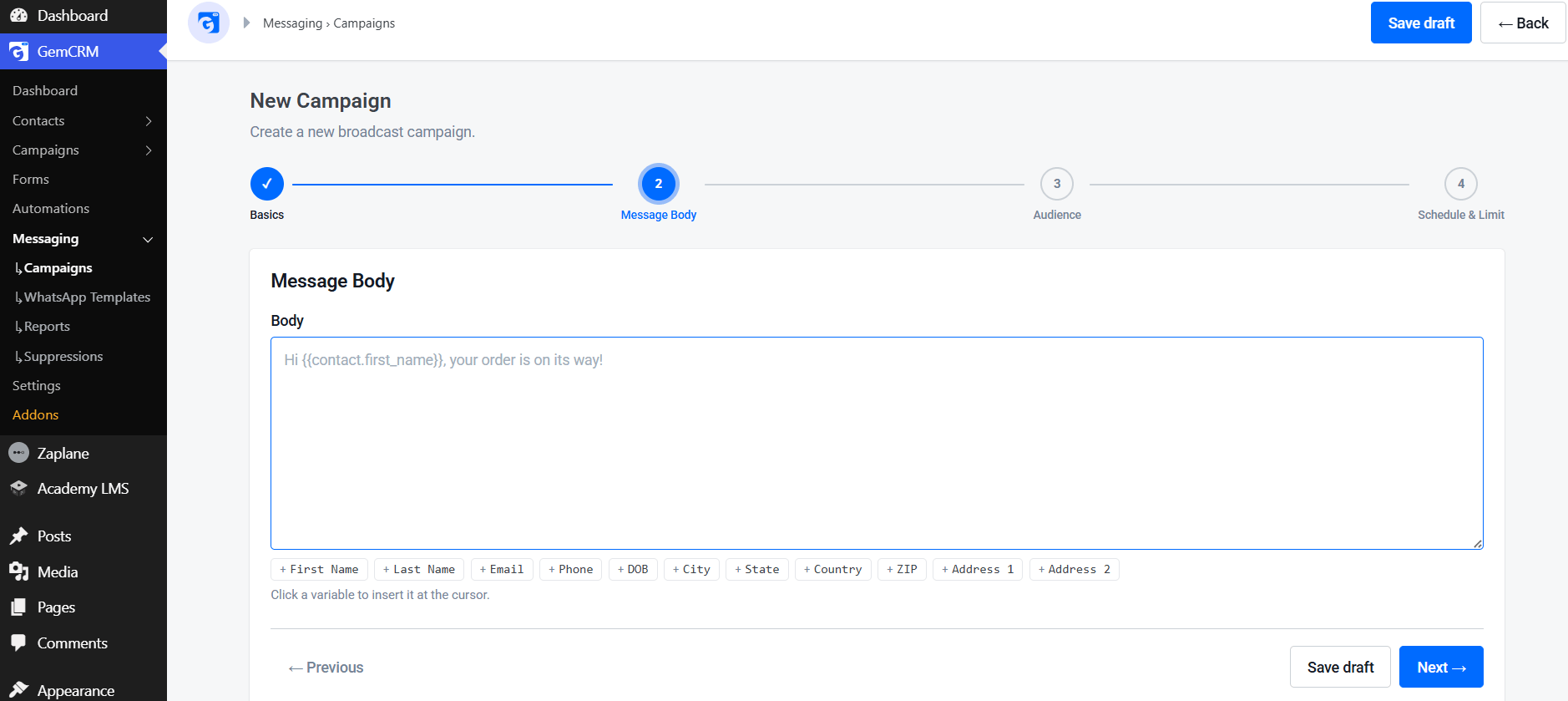Click the Pages icon in sidebar

[18, 607]
